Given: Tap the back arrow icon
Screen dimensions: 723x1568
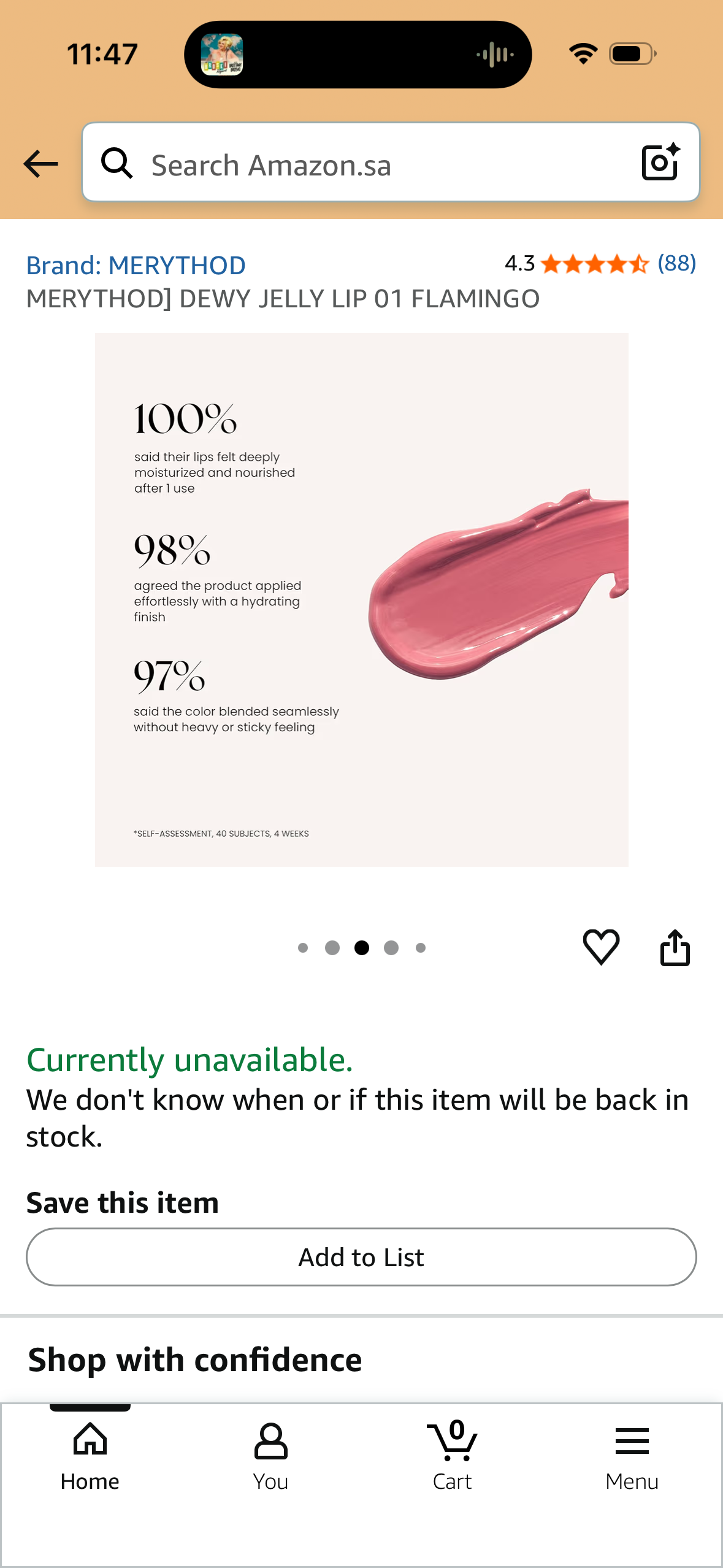Looking at the screenshot, I should (40, 164).
